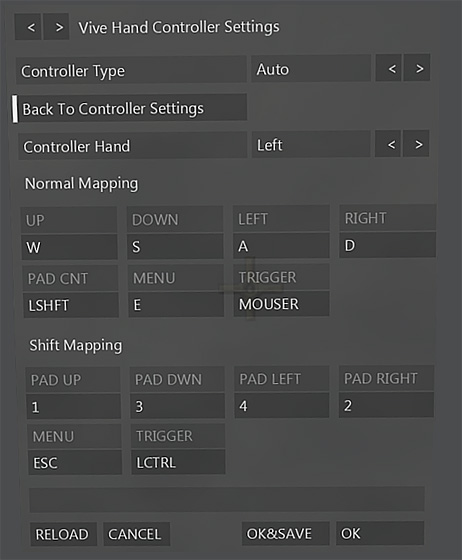462x560 pixels.
Task: Edit PAD CNT mapping LSHFT
Action: point(71,305)
